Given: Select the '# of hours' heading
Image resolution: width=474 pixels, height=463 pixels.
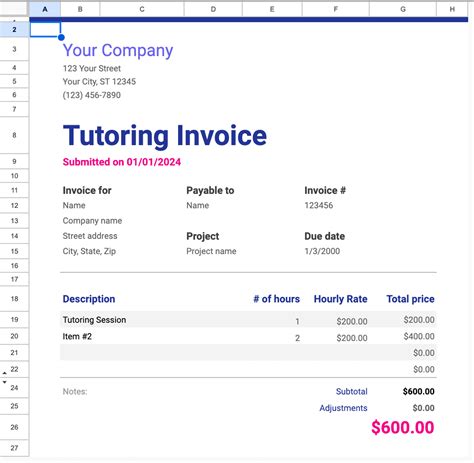Looking at the screenshot, I should (x=277, y=299).
